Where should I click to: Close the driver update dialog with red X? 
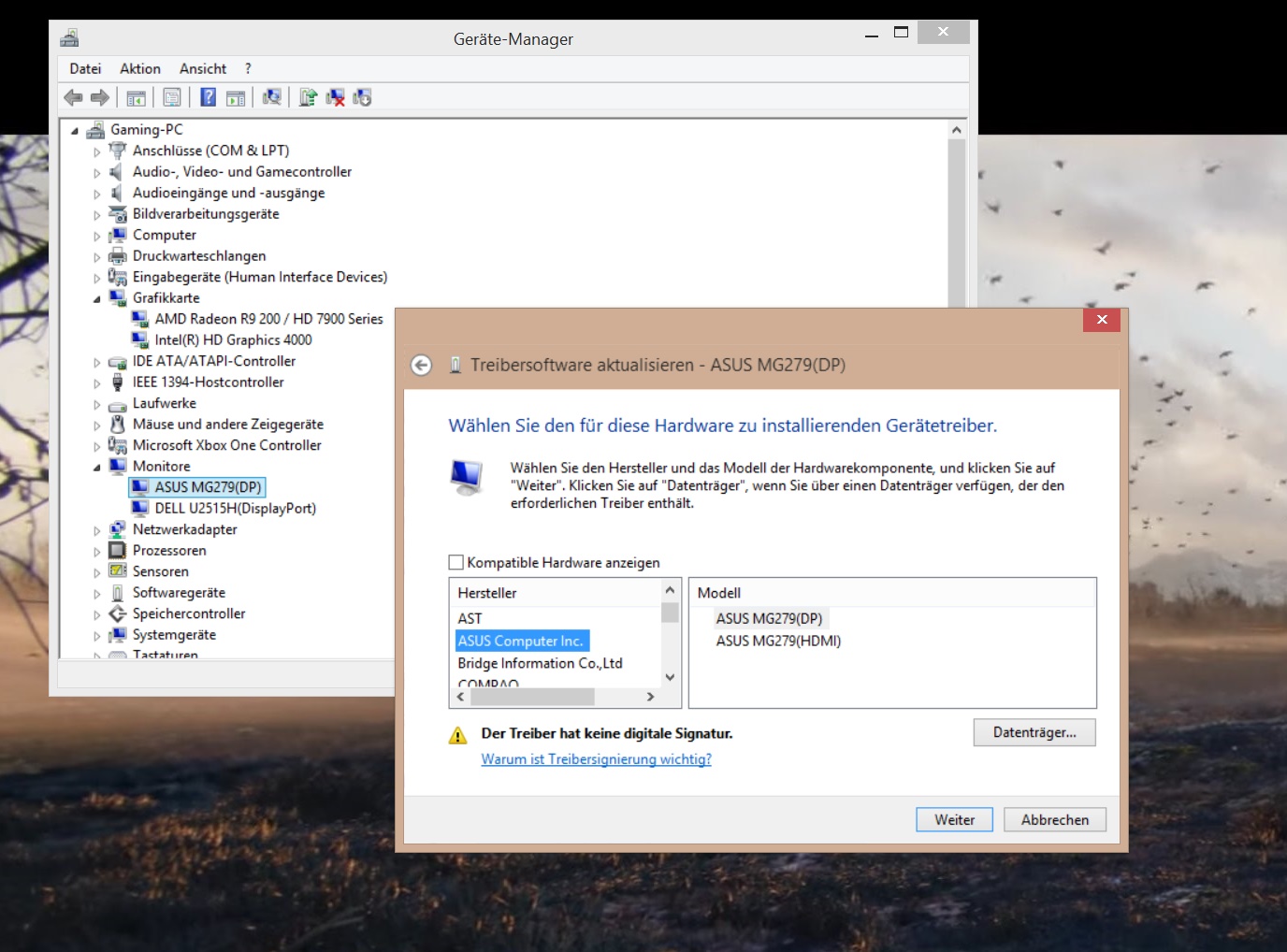coord(1102,320)
